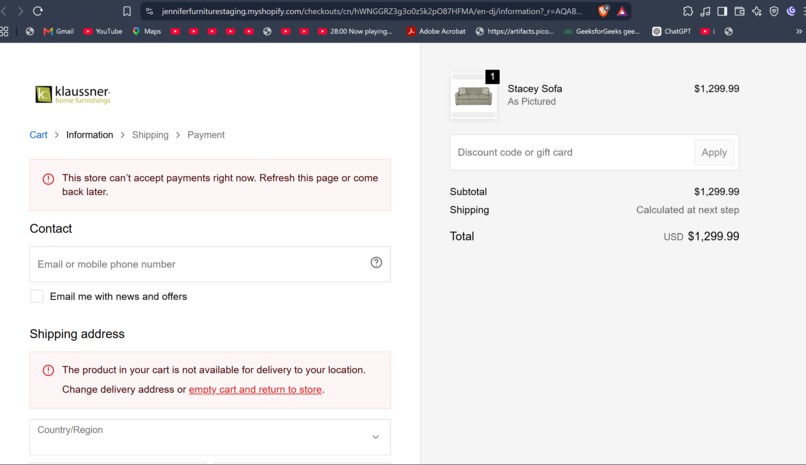Click the Stacey Sofa product thumbnail

click(x=473, y=96)
